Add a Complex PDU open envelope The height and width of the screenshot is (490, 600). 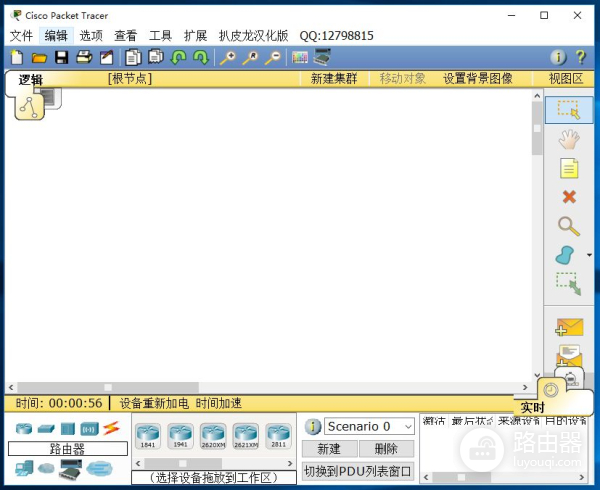coord(569,356)
